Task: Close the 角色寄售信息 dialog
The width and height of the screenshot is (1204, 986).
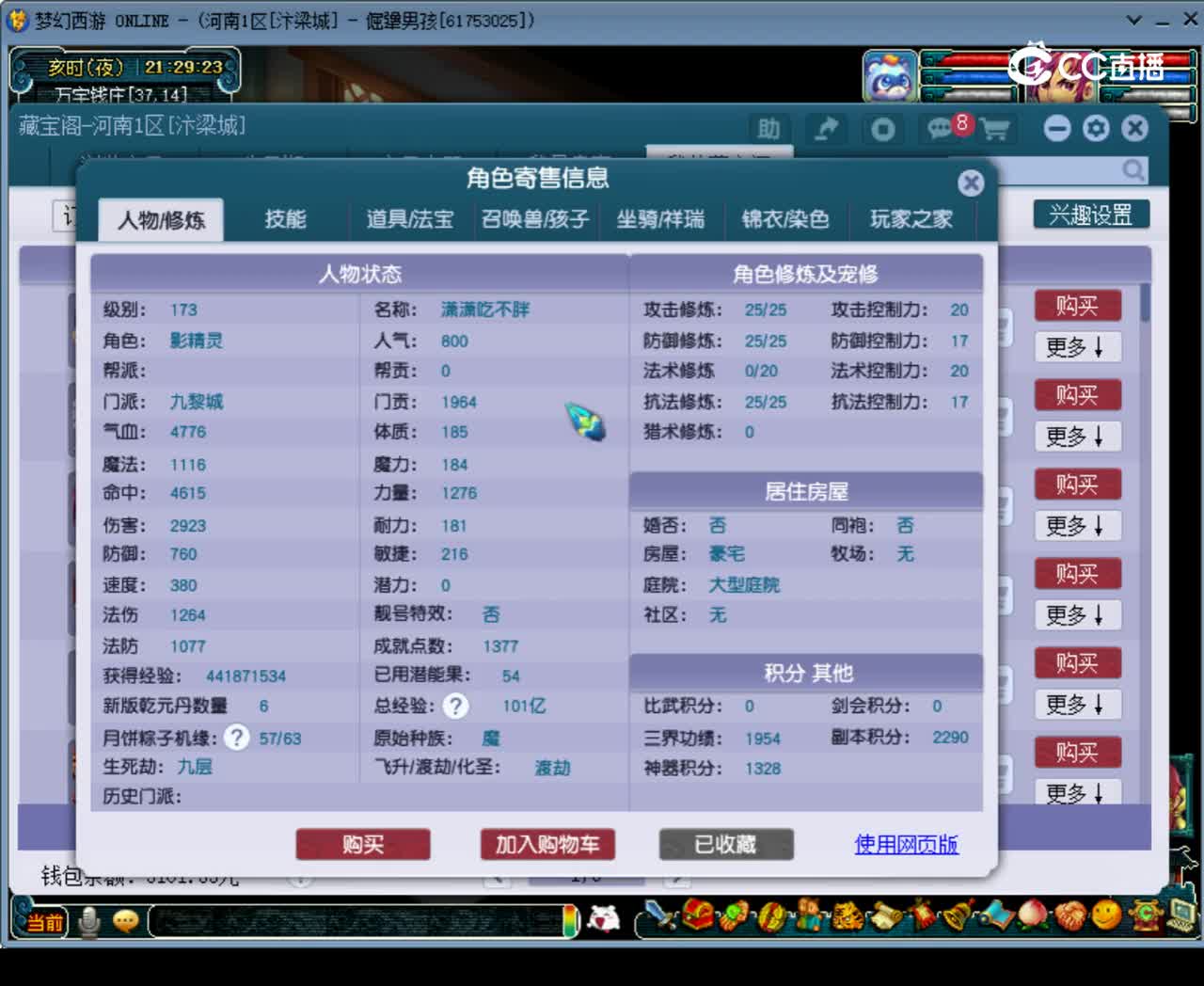Action: pyautogui.click(x=971, y=183)
